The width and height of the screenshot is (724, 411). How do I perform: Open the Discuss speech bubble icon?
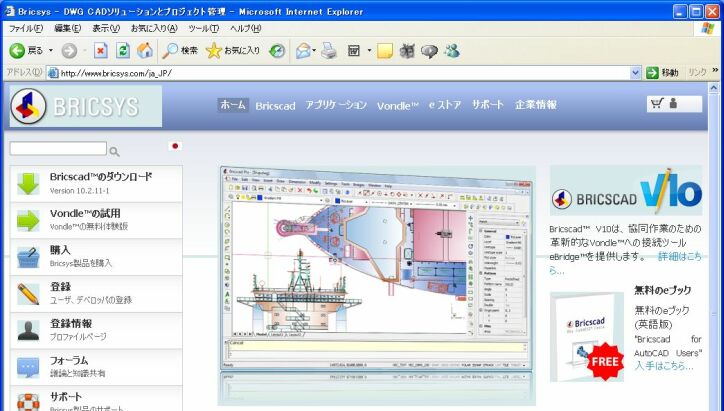click(x=429, y=51)
